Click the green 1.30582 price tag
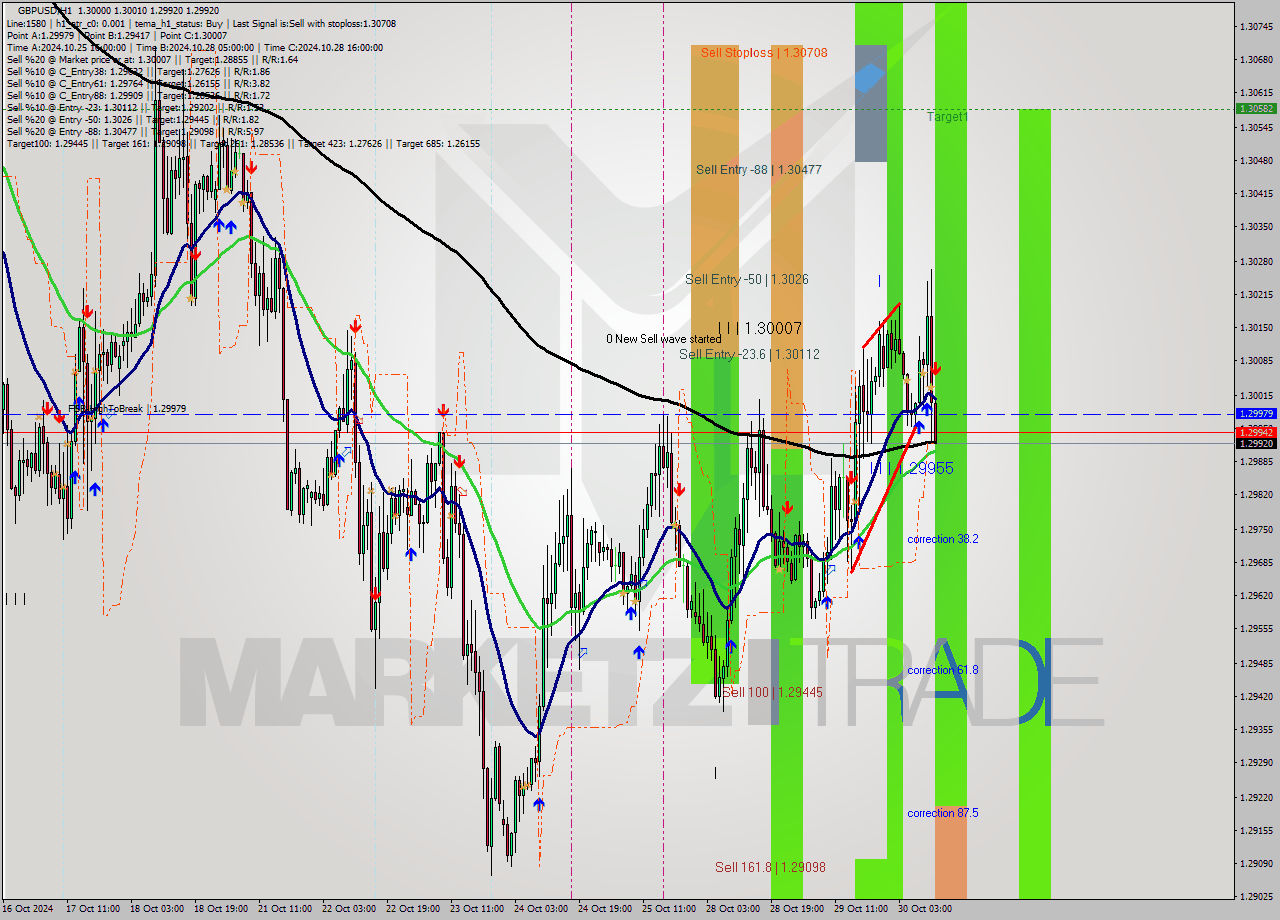 [1255, 108]
